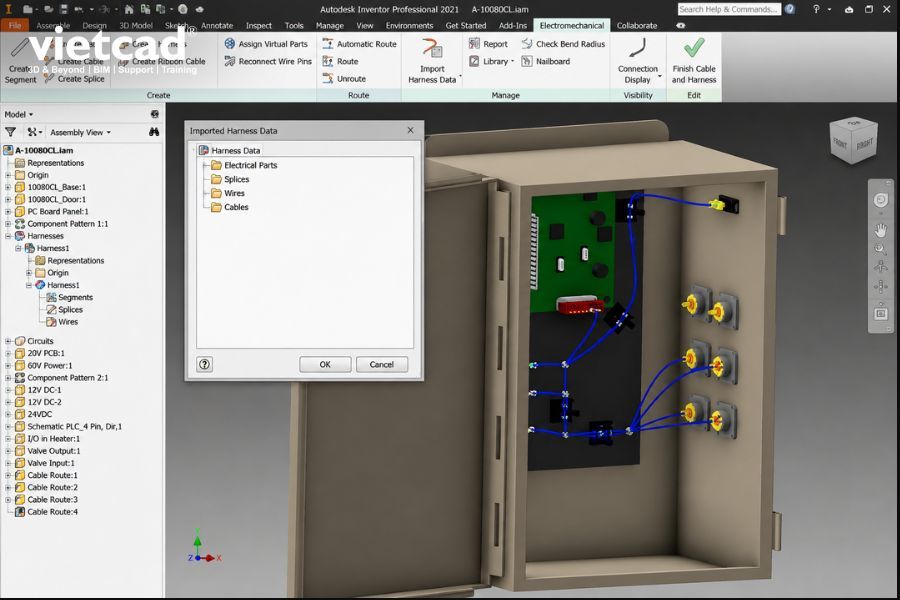The image size is (900, 600).
Task: Run Automatic Route command
Action: click(x=359, y=44)
